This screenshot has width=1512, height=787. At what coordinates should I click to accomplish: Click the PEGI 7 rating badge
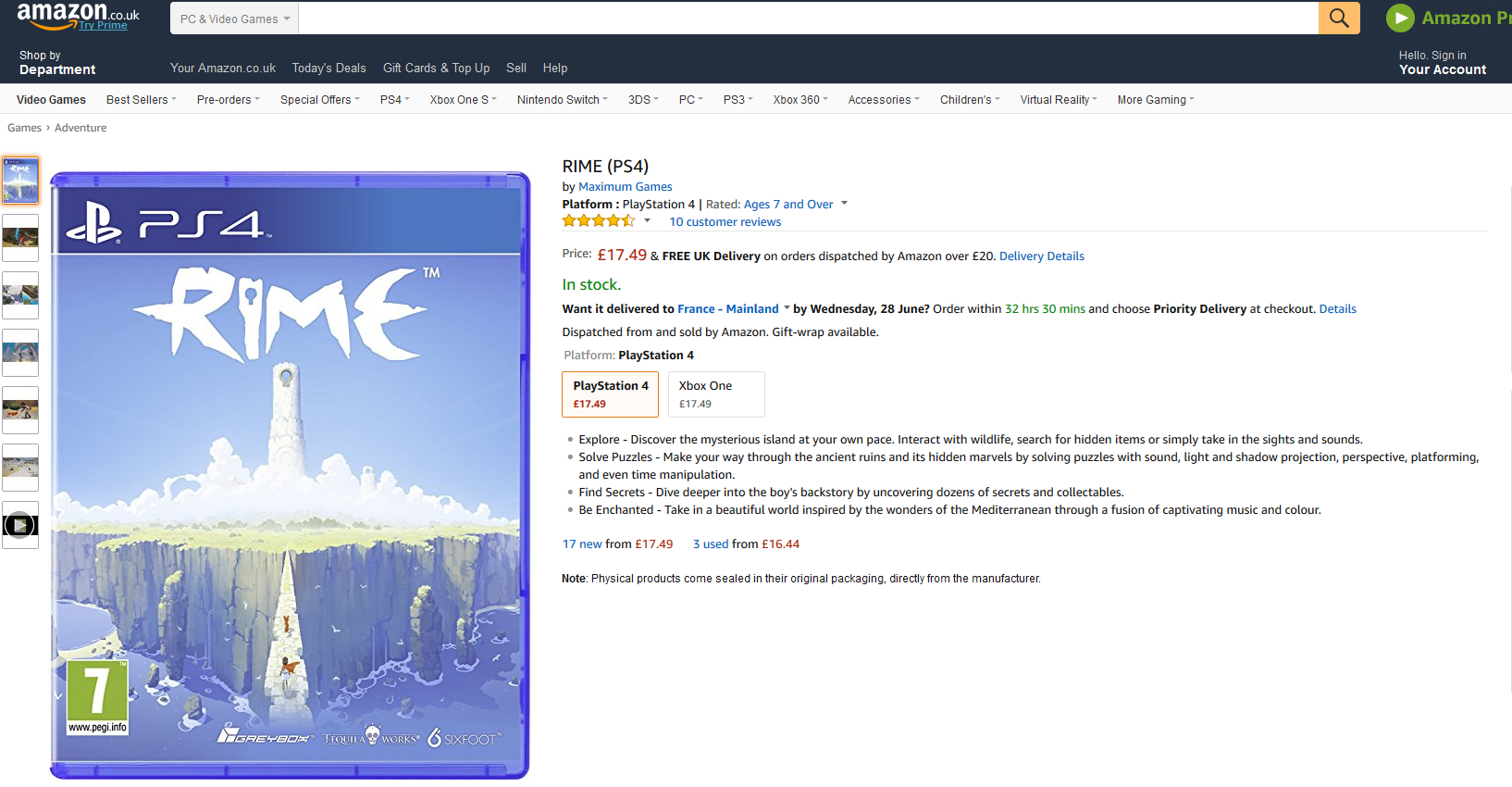pos(97,697)
